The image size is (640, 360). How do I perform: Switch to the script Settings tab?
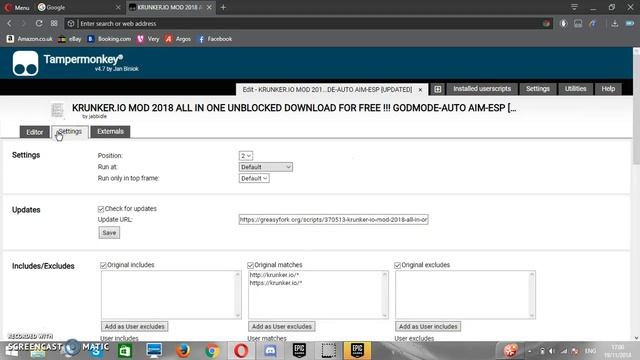70,132
